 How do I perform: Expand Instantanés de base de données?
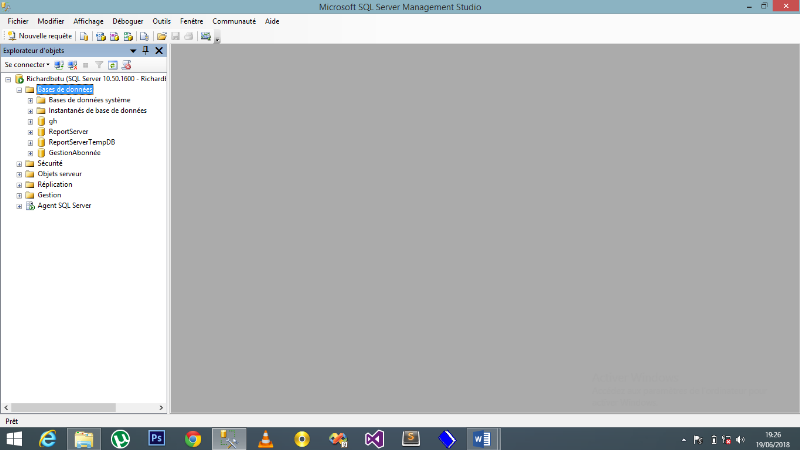[x=31, y=111]
